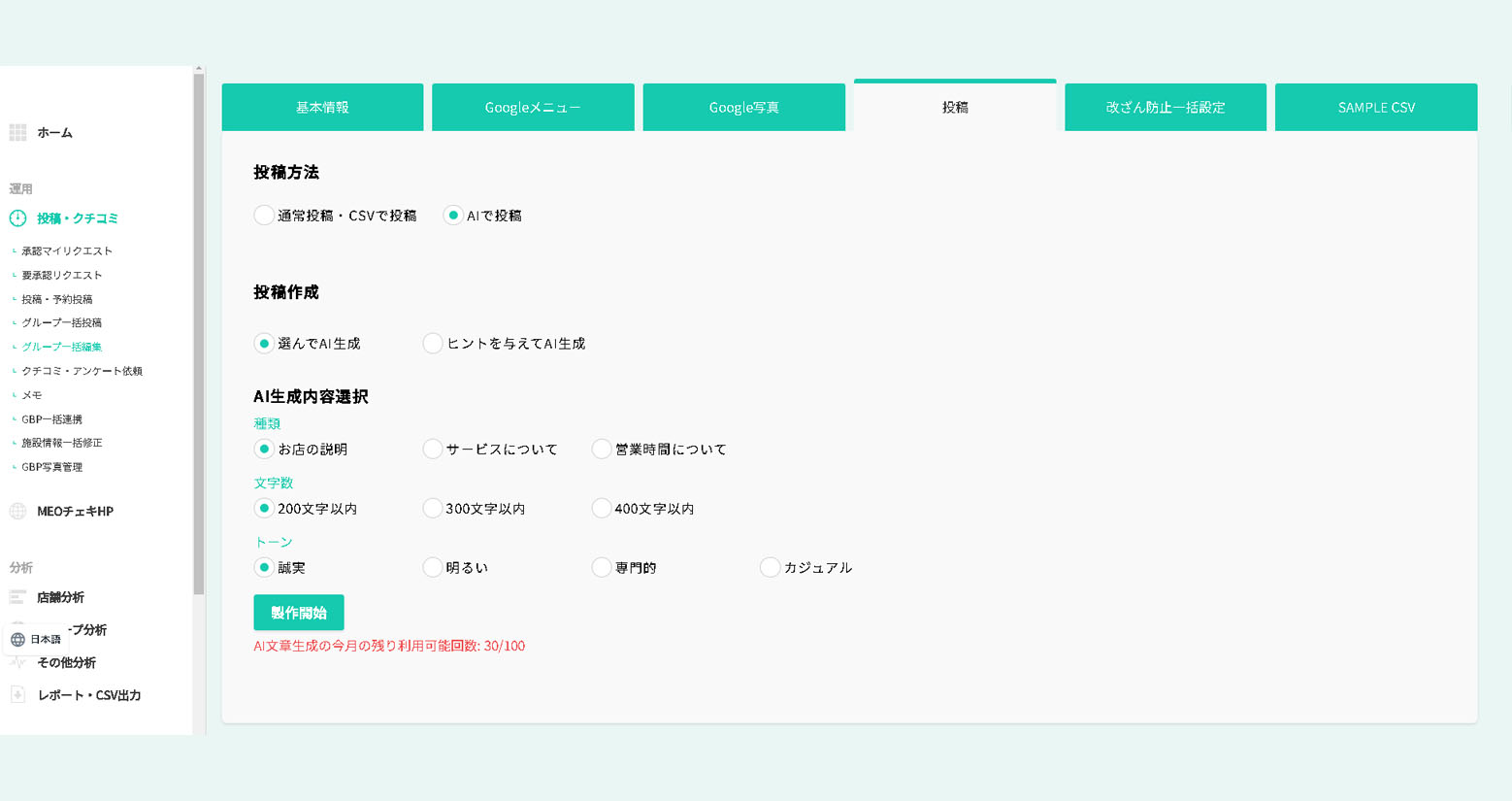The width and height of the screenshot is (1512, 801).
Task: Pick the カジュアル tone option
Action: tap(770, 568)
